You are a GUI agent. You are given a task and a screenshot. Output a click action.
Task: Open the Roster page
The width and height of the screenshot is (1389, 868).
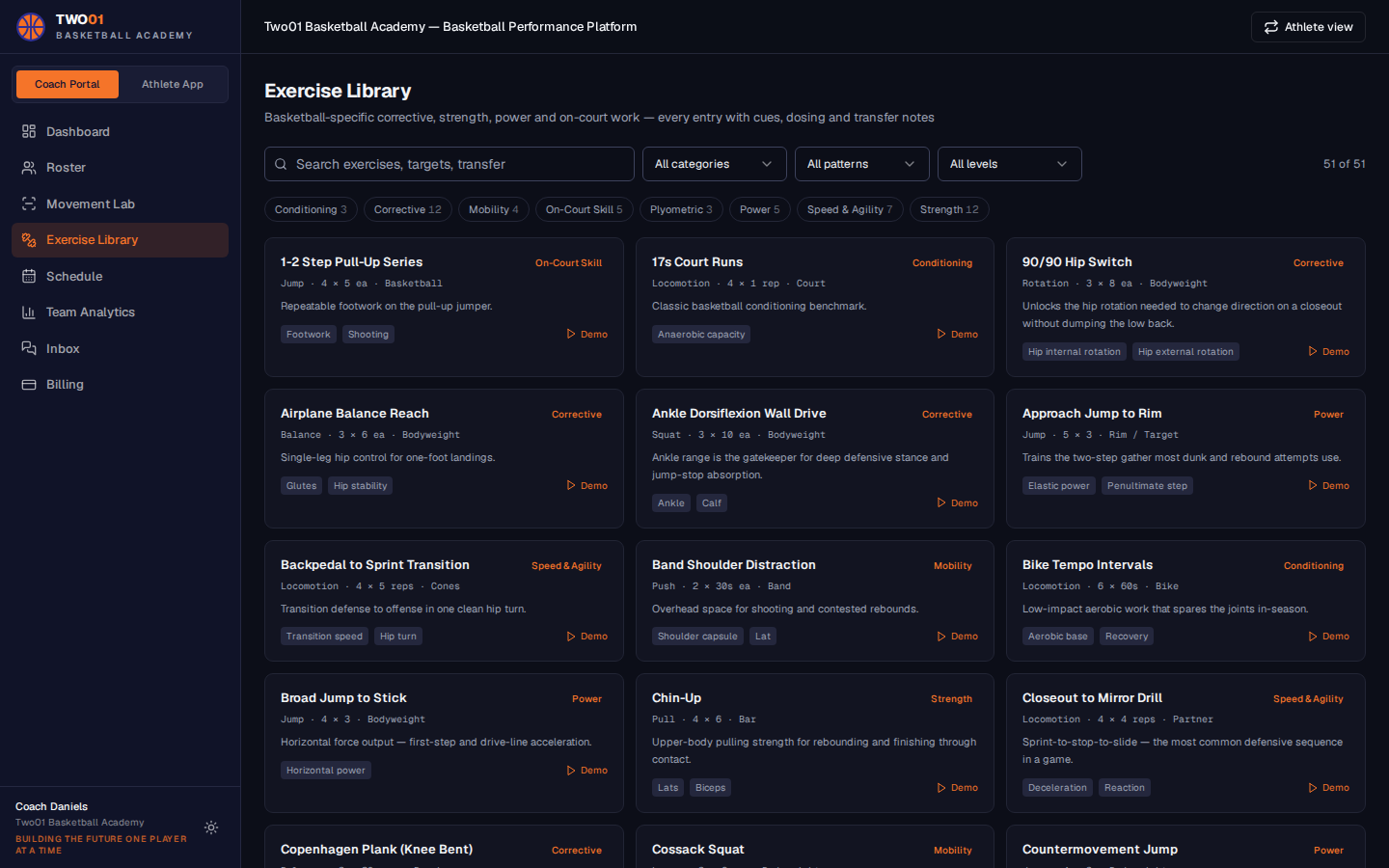(120, 168)
